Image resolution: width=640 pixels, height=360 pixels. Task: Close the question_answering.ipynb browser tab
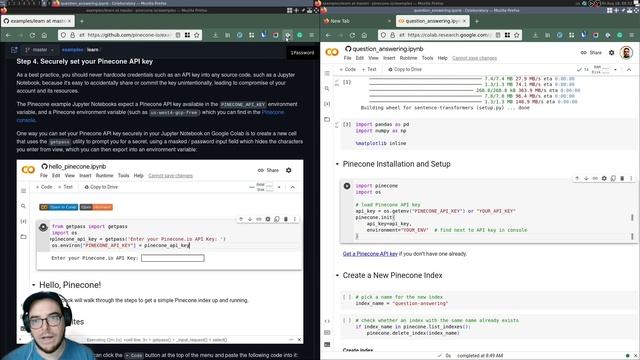click(464, 21)
